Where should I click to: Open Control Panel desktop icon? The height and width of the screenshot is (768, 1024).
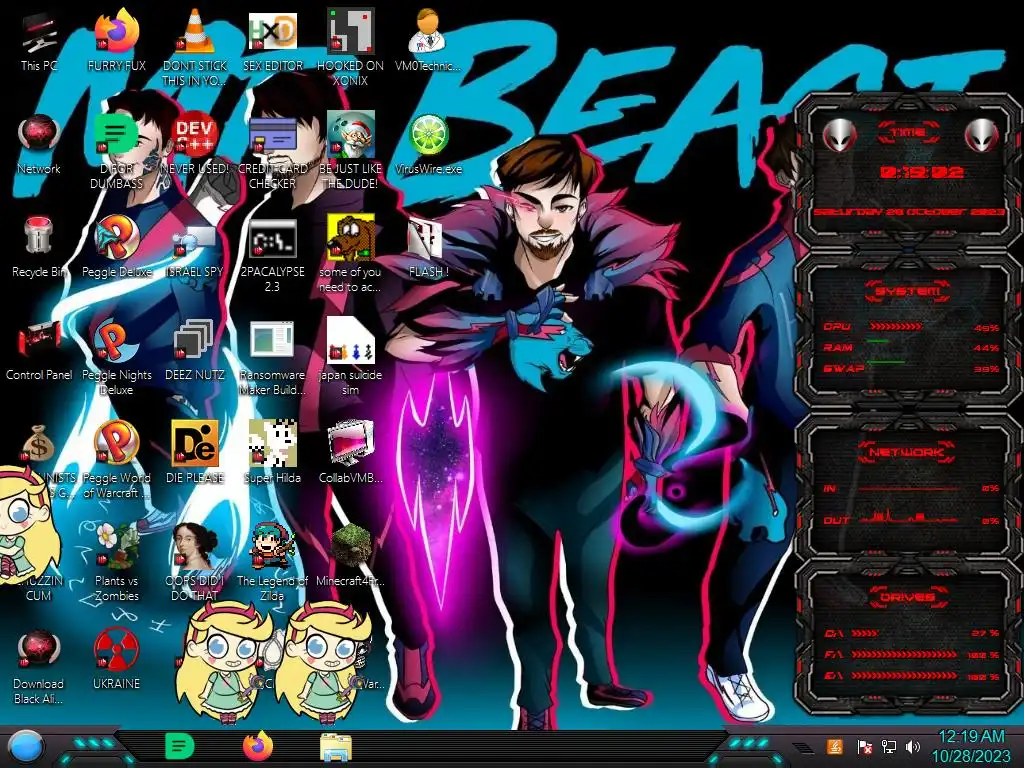[39, 340]
